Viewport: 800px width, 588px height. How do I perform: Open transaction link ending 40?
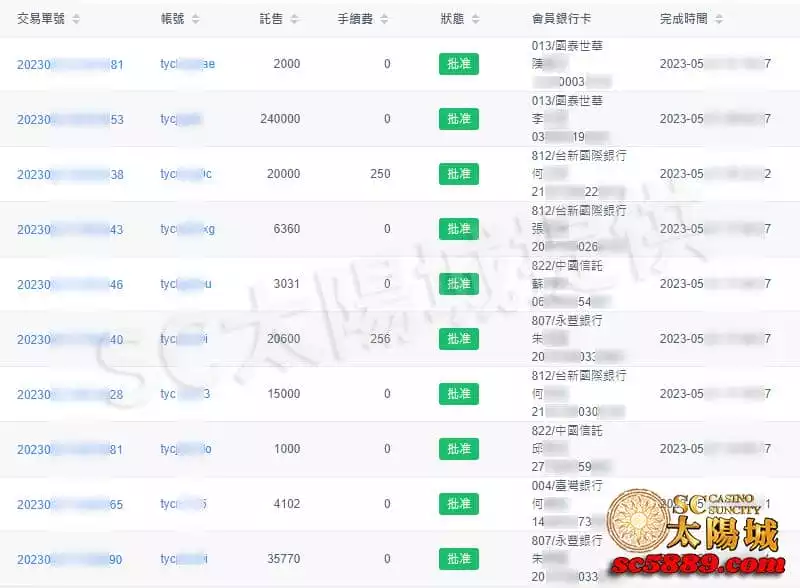[70, 339]
